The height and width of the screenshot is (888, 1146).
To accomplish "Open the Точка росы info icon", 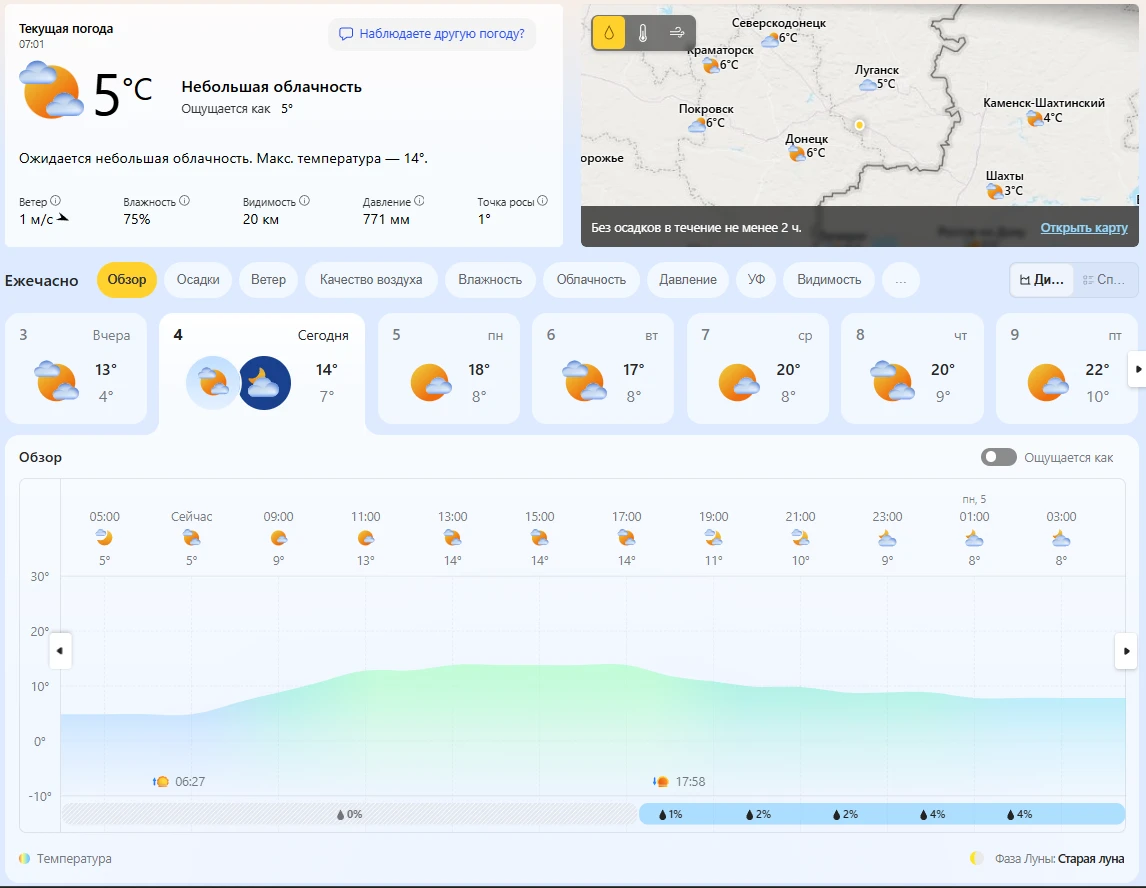I will coord(542,201).
